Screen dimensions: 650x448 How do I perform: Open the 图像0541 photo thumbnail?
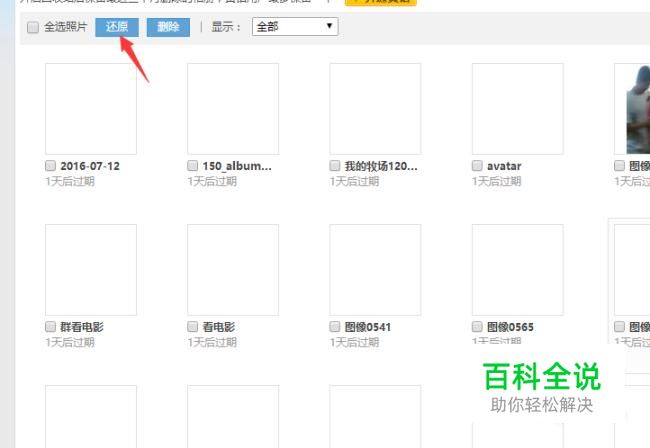tap(375, 270)
